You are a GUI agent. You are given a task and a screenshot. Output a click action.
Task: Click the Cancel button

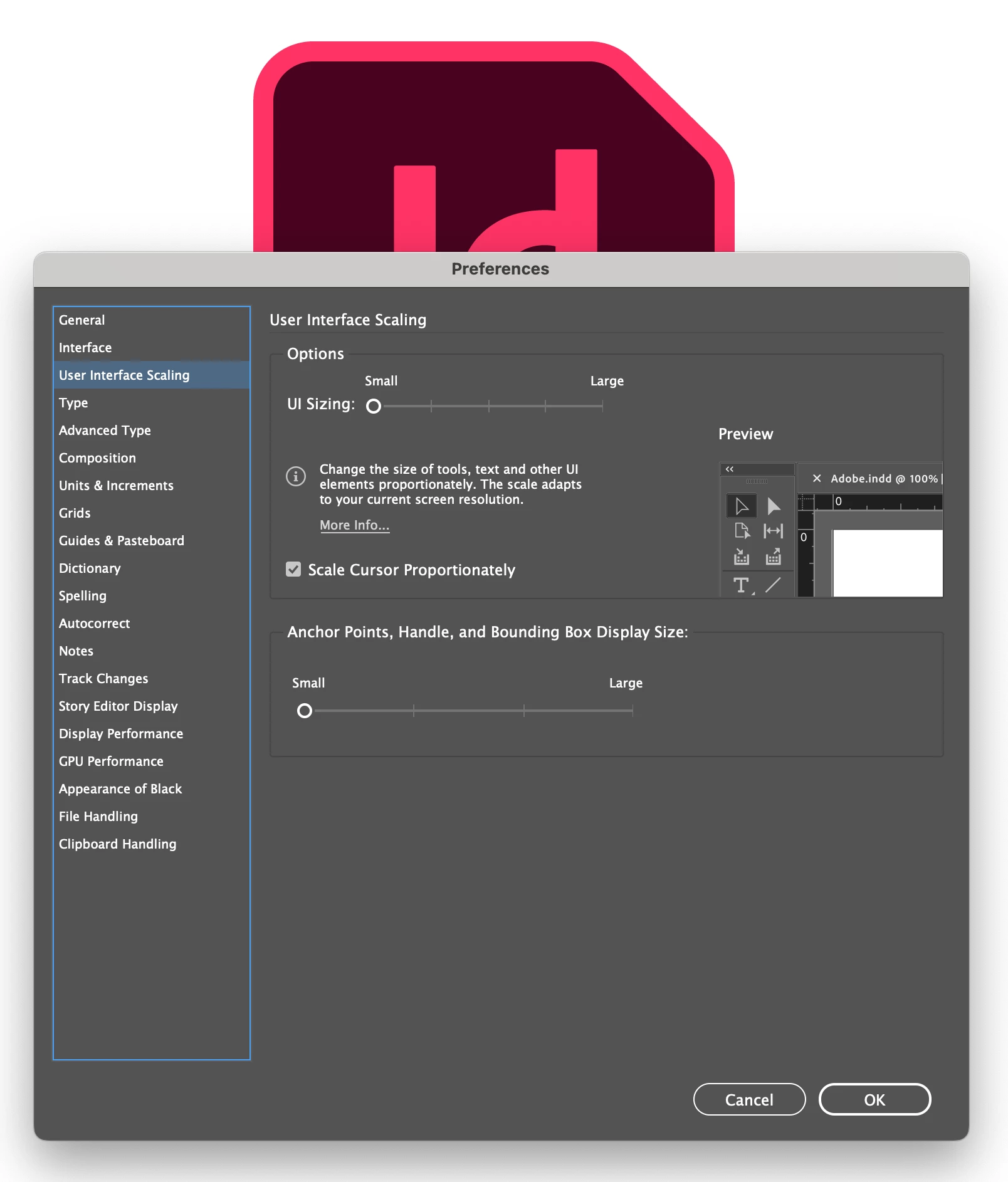(x=749, y=1099)
